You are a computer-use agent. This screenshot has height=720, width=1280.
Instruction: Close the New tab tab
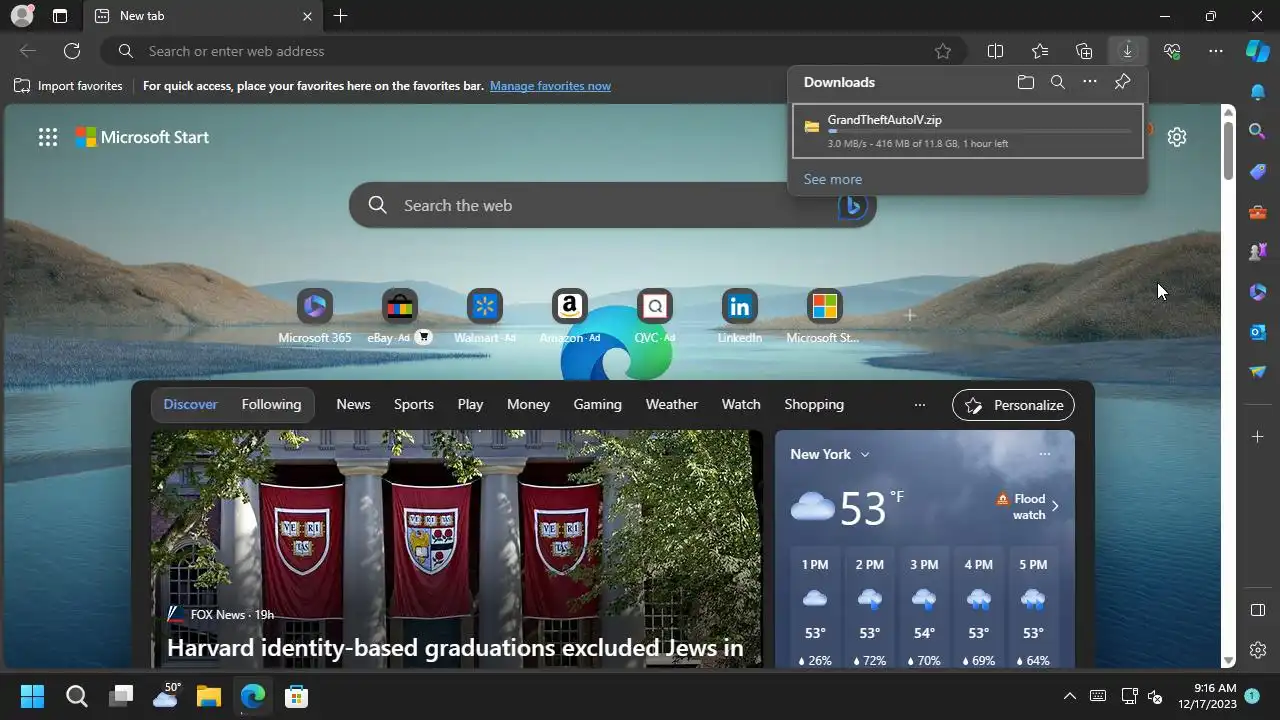pos(307,16)
